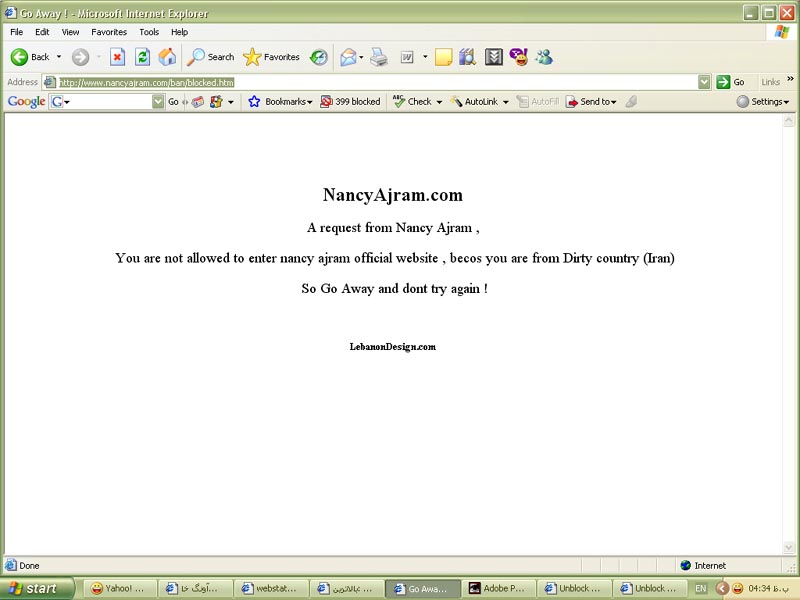800x600 pixels.
Task: Open the Favorites menu
Action: coord(109,32)
